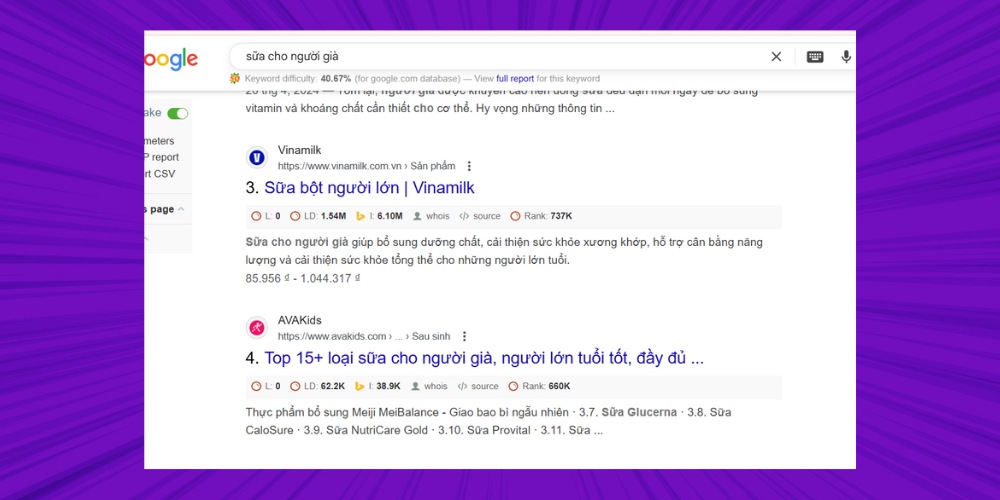Toggle the green switch in sidebar
Viewport: 1000px width, 500px height.
tap(177, 114)
